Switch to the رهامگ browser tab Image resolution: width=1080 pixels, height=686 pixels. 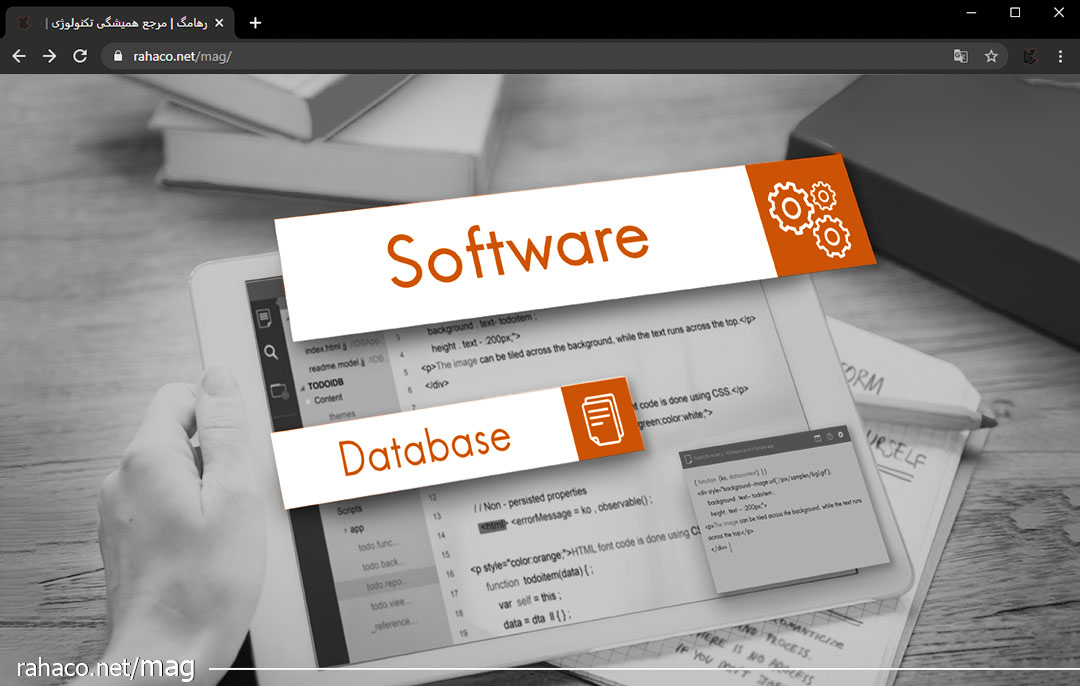(120, 22)
